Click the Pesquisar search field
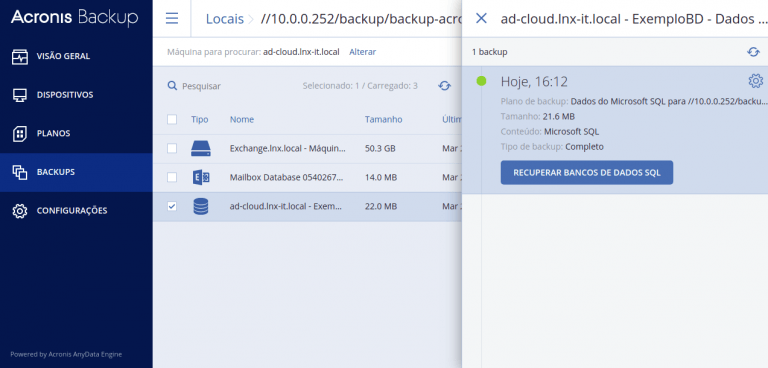 201,86
